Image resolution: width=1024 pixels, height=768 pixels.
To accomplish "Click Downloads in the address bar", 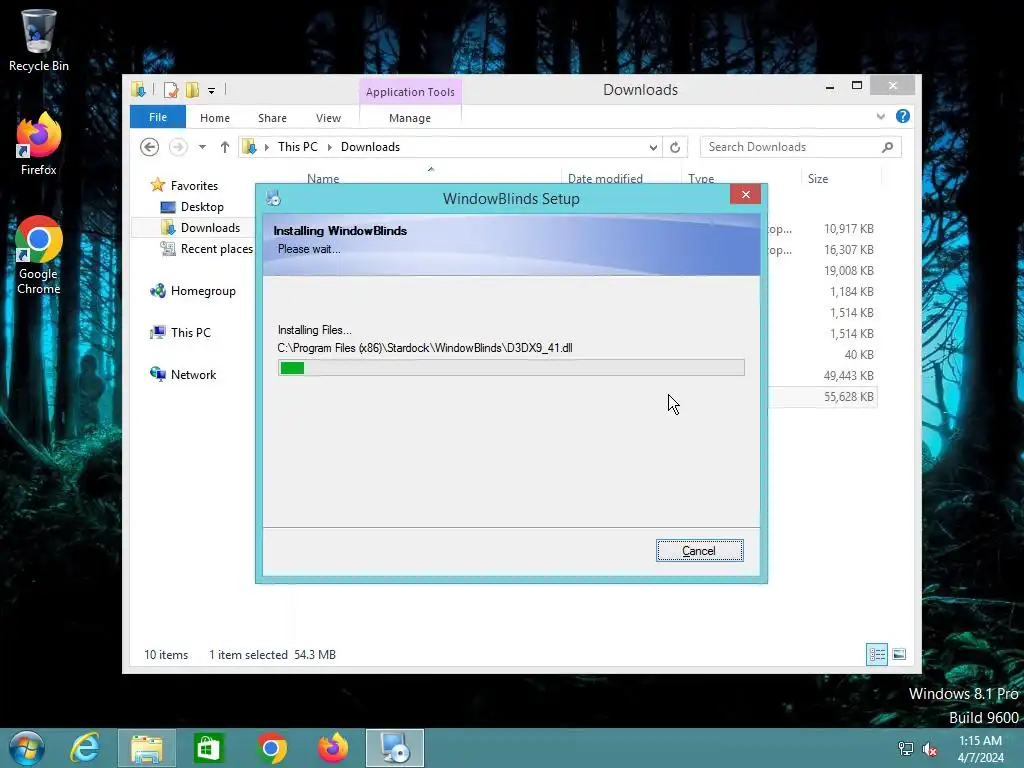I will 370,147.
